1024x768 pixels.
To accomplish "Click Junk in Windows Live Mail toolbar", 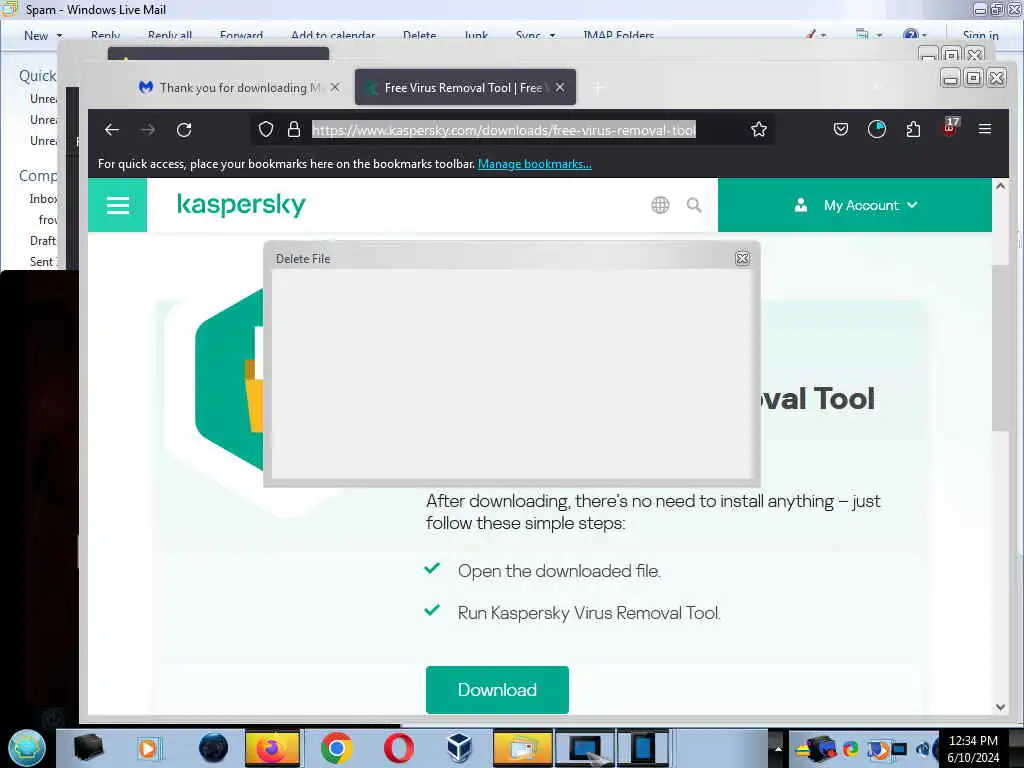I will (x=476, y=35).
